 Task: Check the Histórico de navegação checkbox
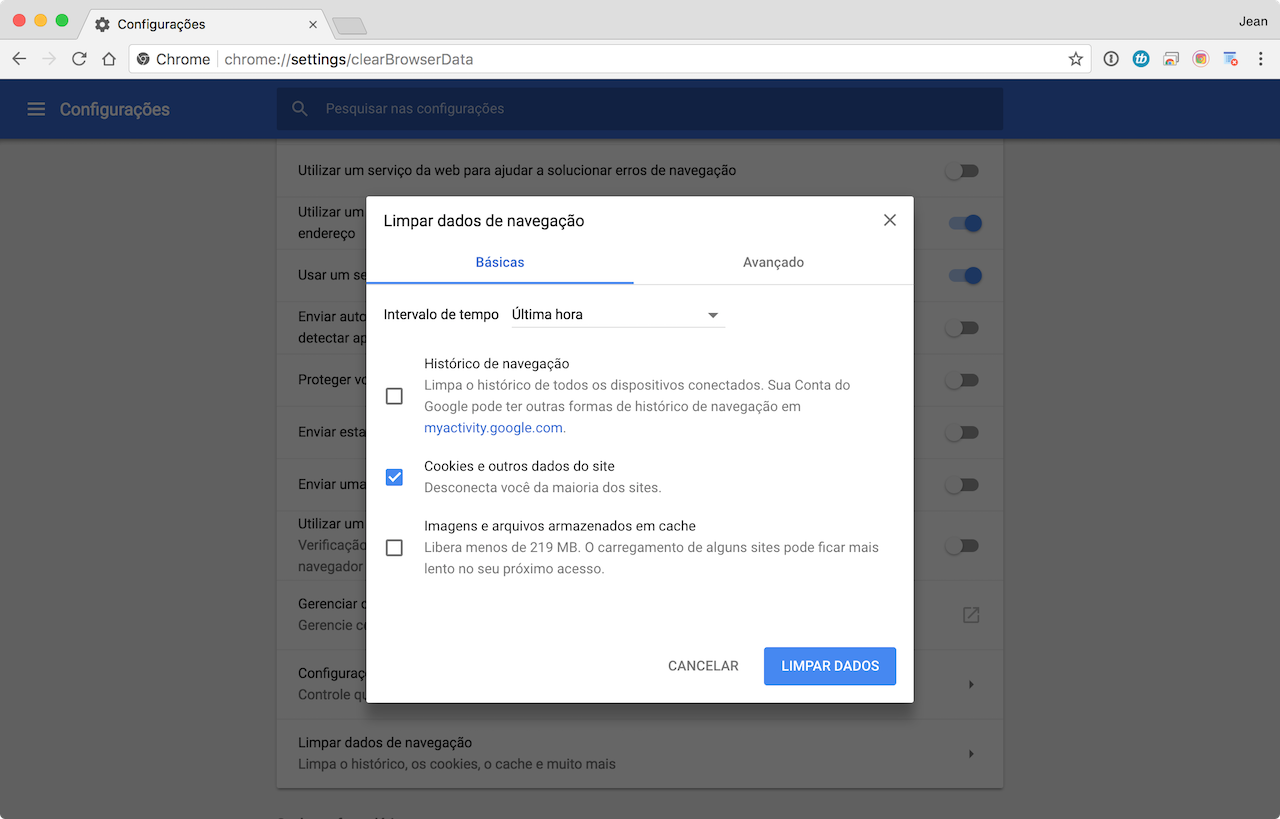pyautogui.click(x=394, y=396)
